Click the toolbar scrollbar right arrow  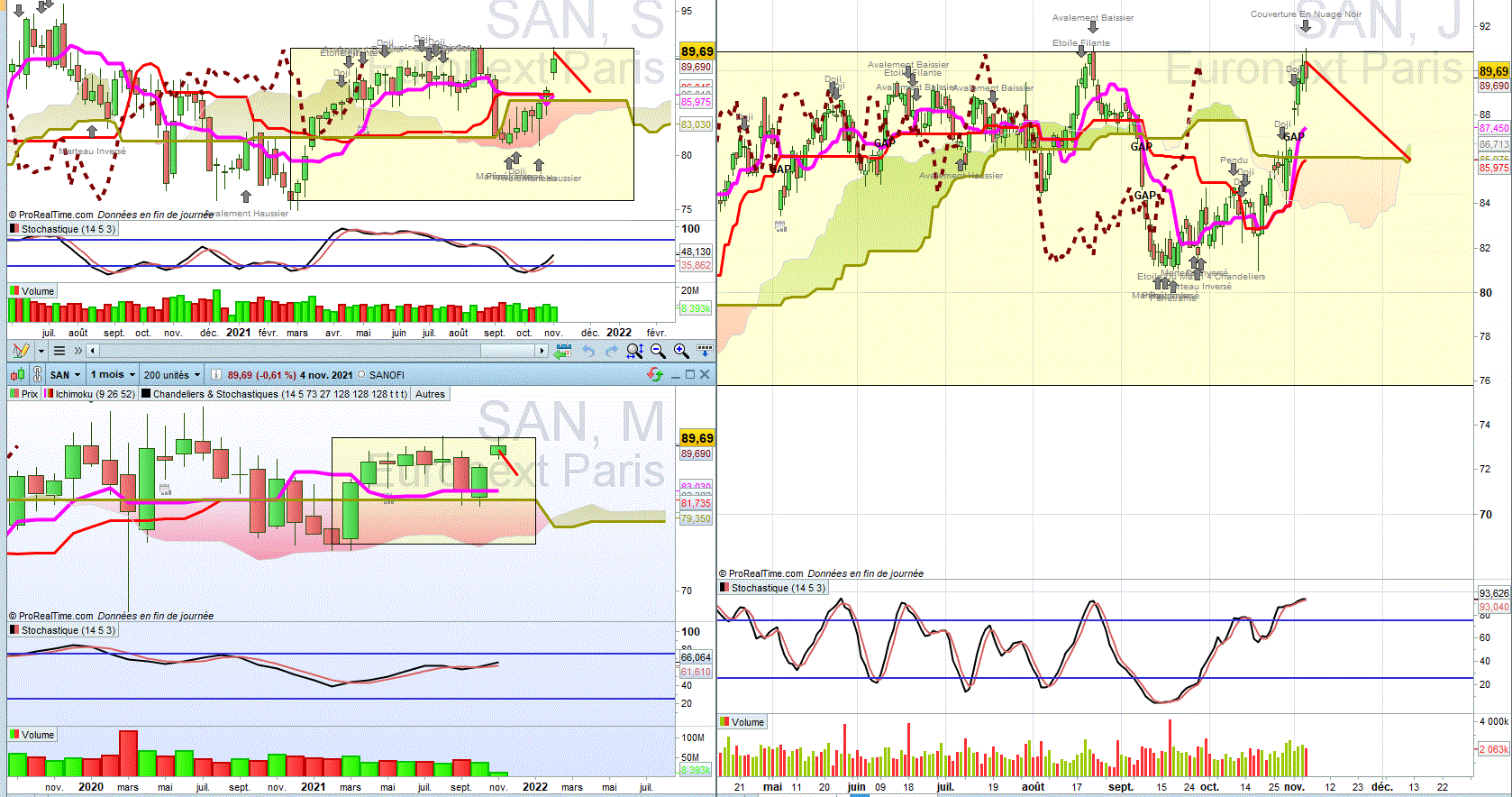click(x=542, y=351)
